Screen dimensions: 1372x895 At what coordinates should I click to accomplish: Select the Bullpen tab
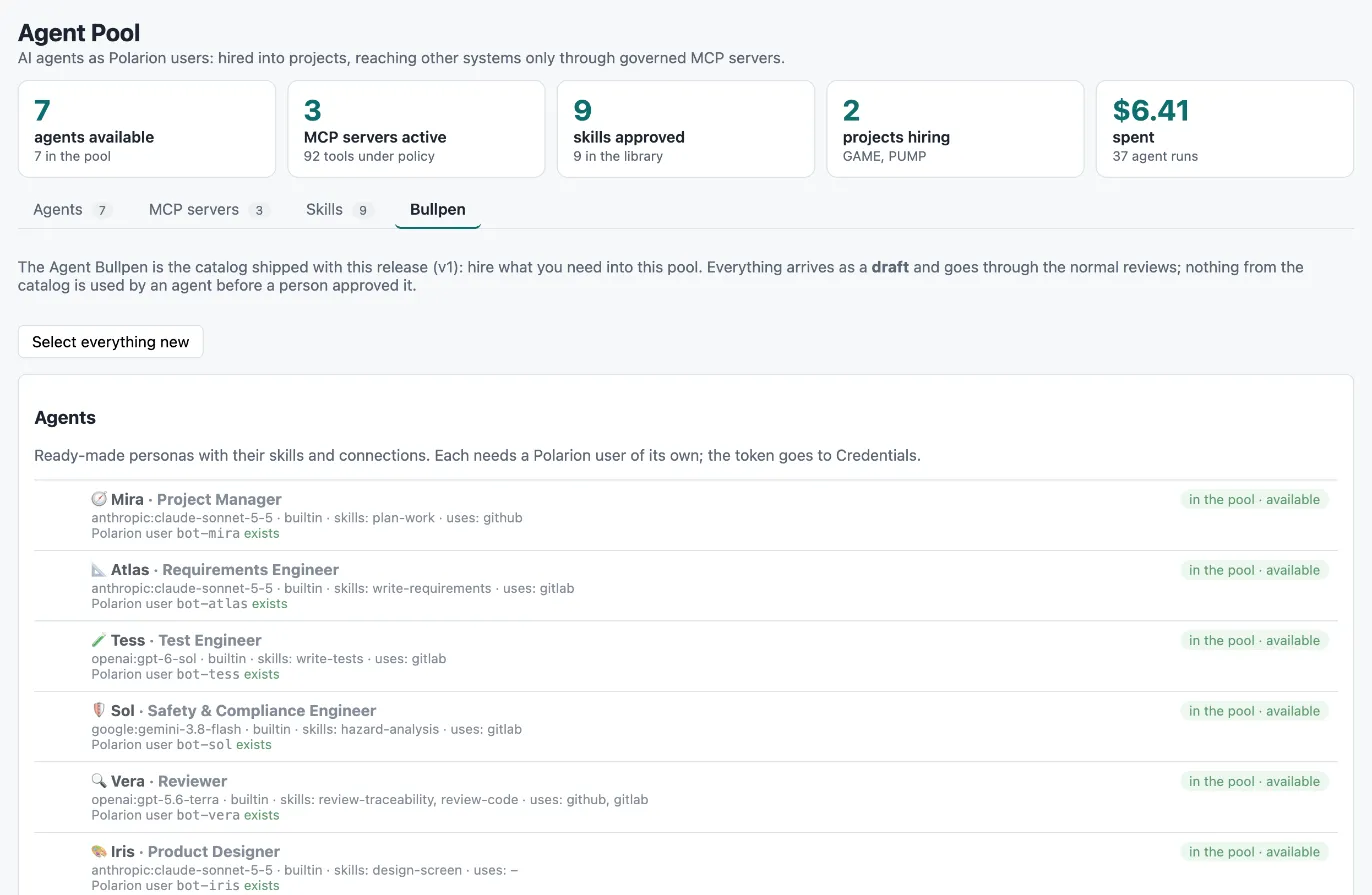coord(438,209)
